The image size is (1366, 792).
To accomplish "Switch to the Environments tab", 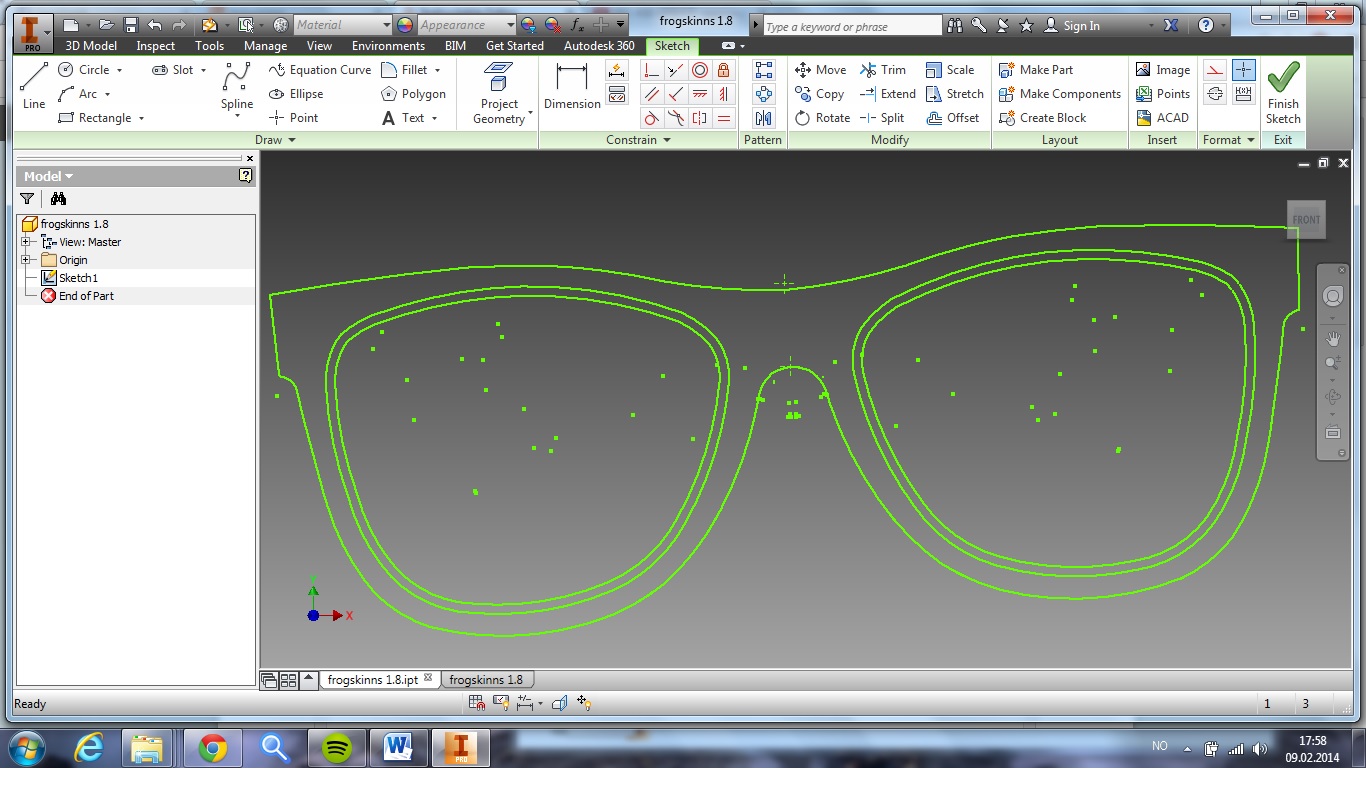I will point(388,46).
